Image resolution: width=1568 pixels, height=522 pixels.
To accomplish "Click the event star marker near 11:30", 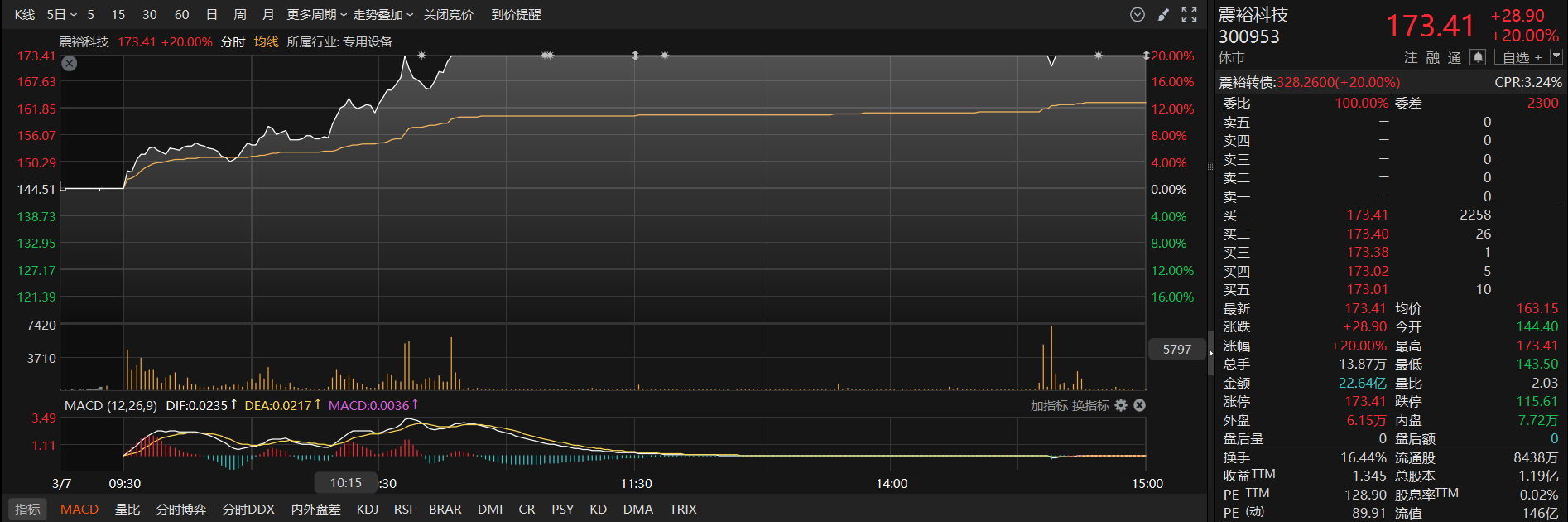I will [665, 56].
